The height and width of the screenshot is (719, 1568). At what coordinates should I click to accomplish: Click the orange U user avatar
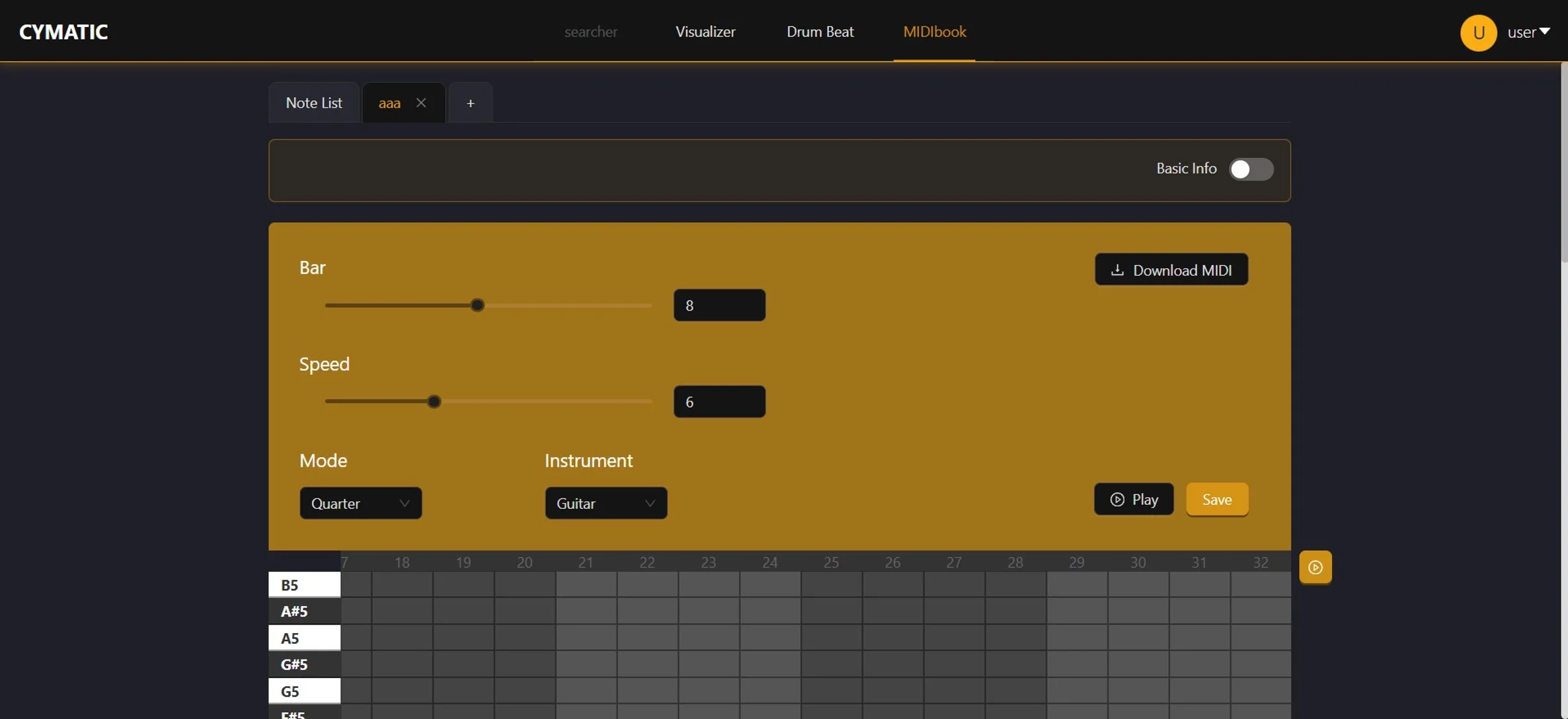[1478, 32]
